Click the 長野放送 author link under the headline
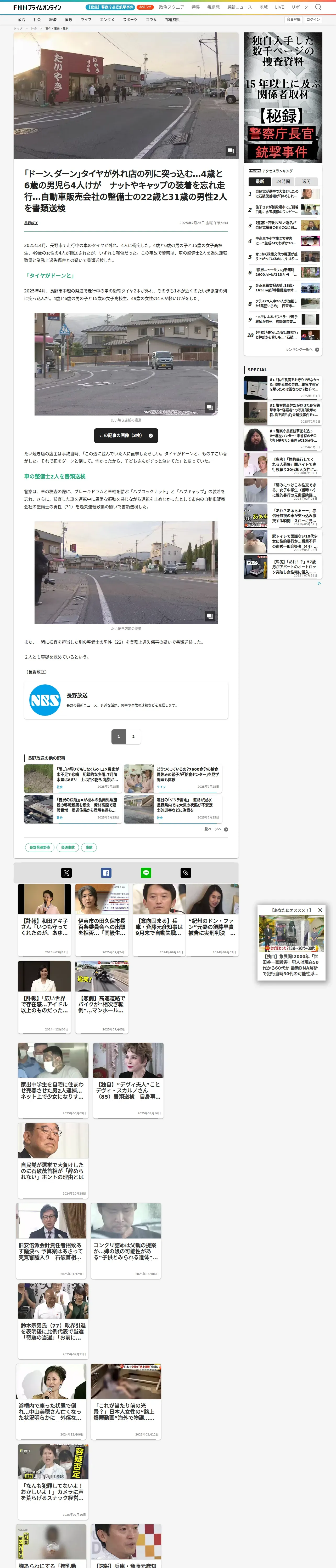The width and height of the screenshot is (336, 1568). pos(31,223)
